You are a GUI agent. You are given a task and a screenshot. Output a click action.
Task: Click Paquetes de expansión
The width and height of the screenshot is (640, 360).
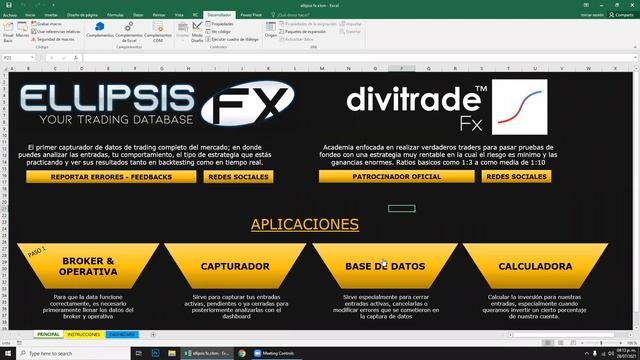tap(303, 31)
